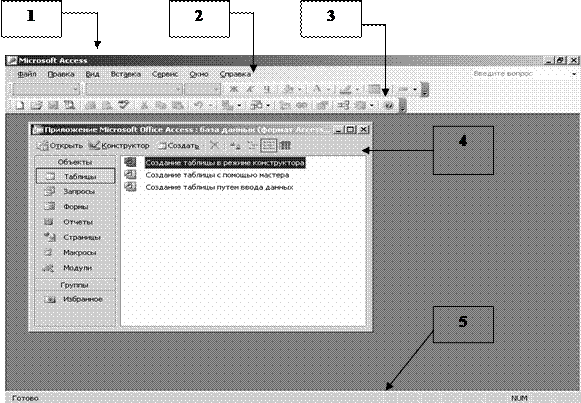Viewport: 581px width, 403px height.
Task: Open the Сервис menu
Action: click(165, 74)
